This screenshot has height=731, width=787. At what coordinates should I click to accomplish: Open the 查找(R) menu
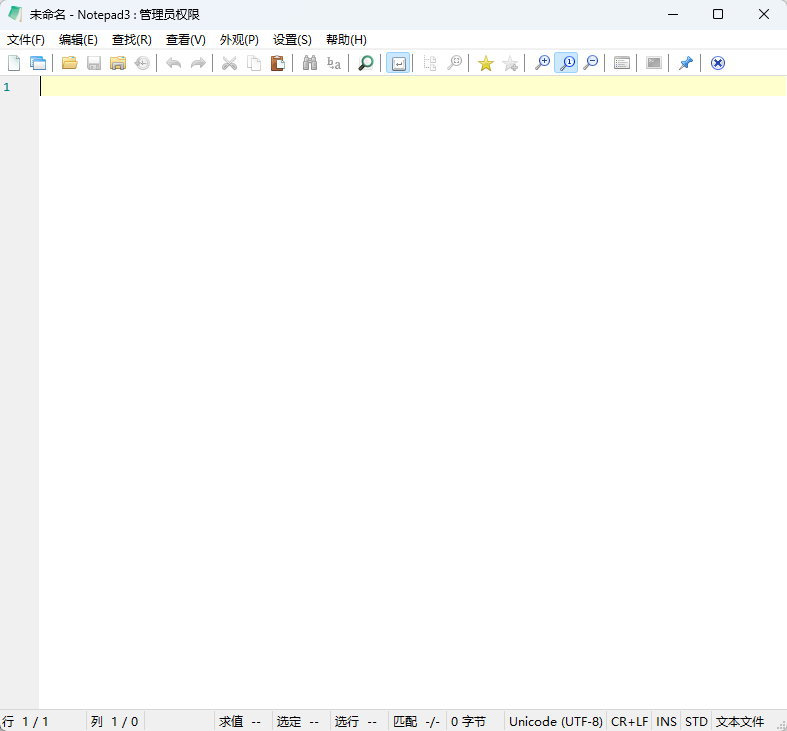pyautogui.click(x=132, y=40)
